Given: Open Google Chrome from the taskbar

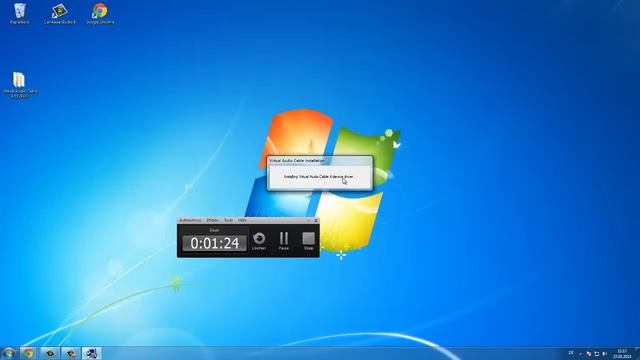Looking at the screenshot, I should click(28, 353).
